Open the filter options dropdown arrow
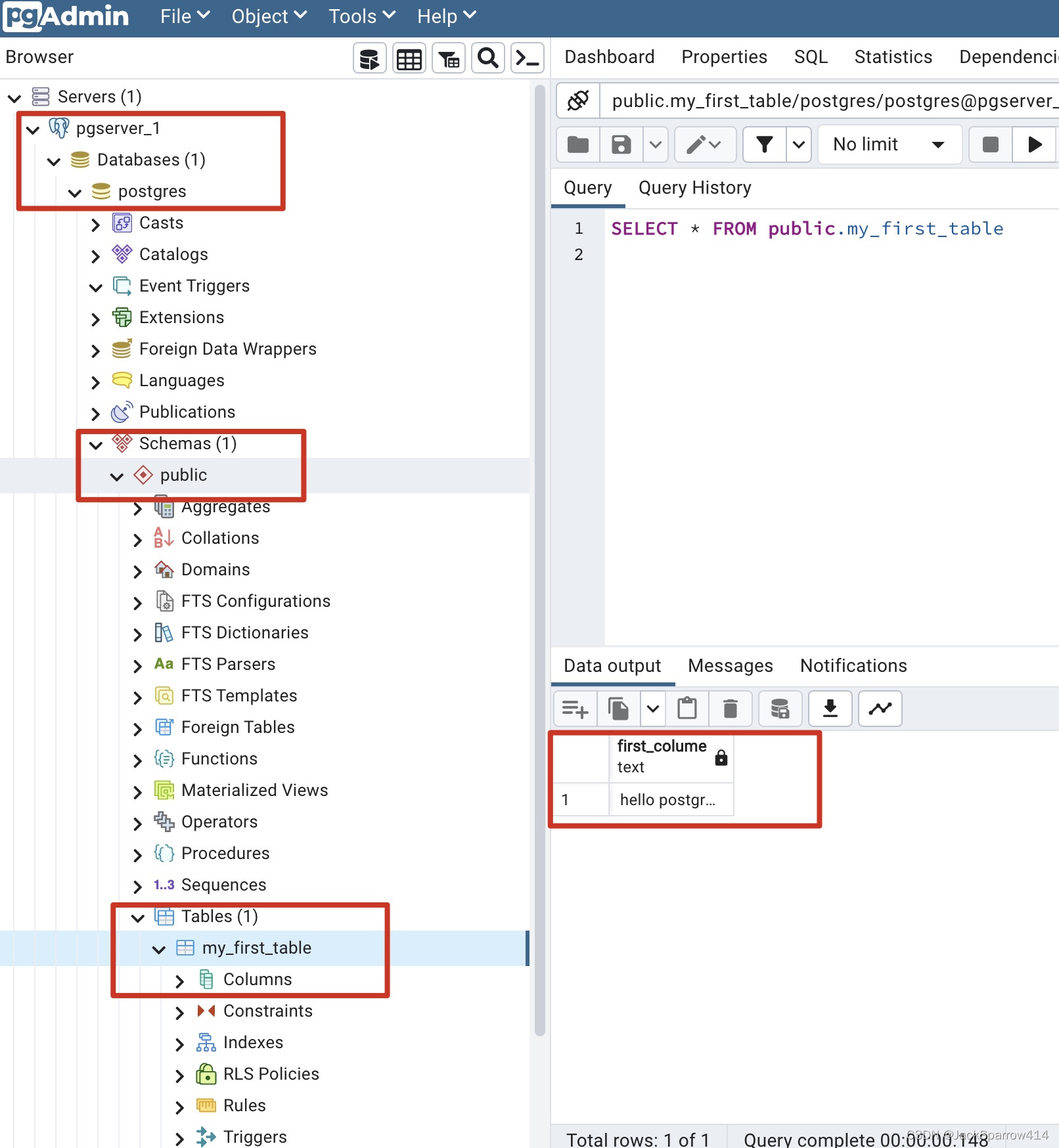 pyautogui.click(x=799, y=144)
